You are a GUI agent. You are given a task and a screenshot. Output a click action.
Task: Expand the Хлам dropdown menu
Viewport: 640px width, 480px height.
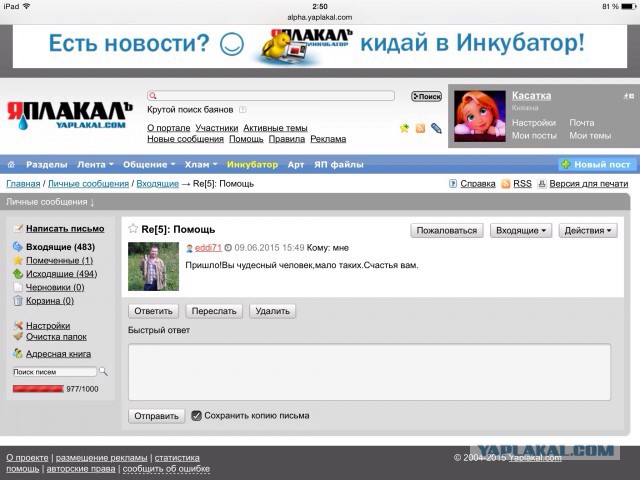point(201,164)
